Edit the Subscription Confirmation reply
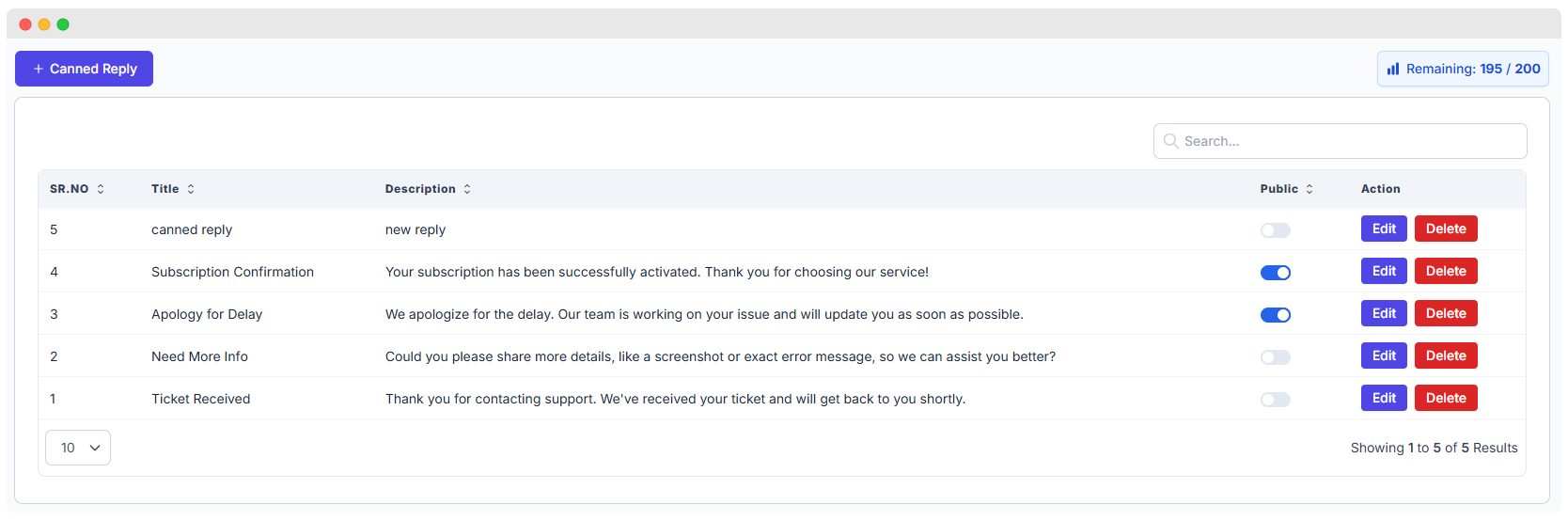The width and height of the screenshot is (1568, 521). tap(1384, 271)
